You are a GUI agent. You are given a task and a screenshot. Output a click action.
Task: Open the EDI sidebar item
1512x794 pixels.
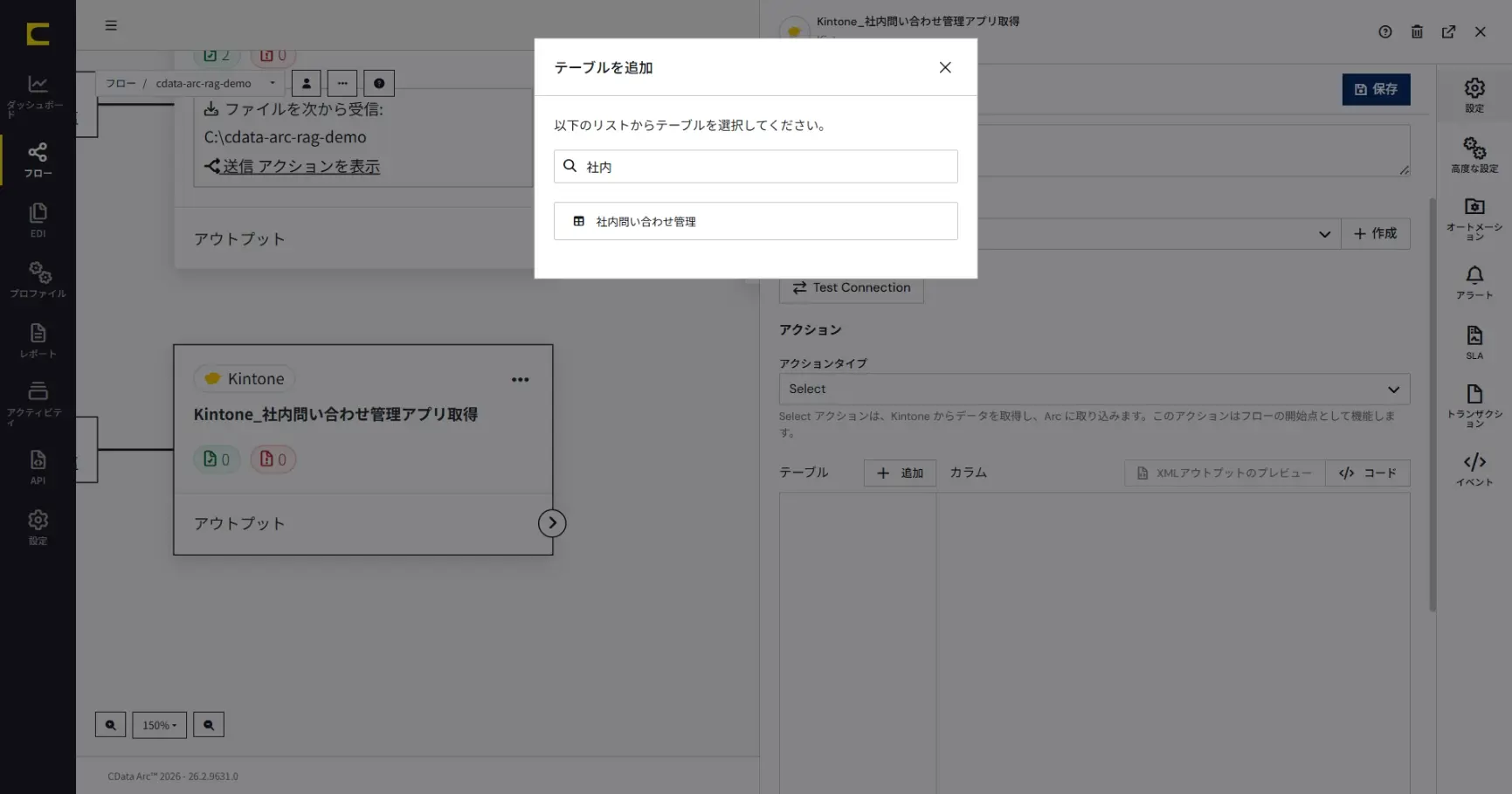(x=38, y=220)
